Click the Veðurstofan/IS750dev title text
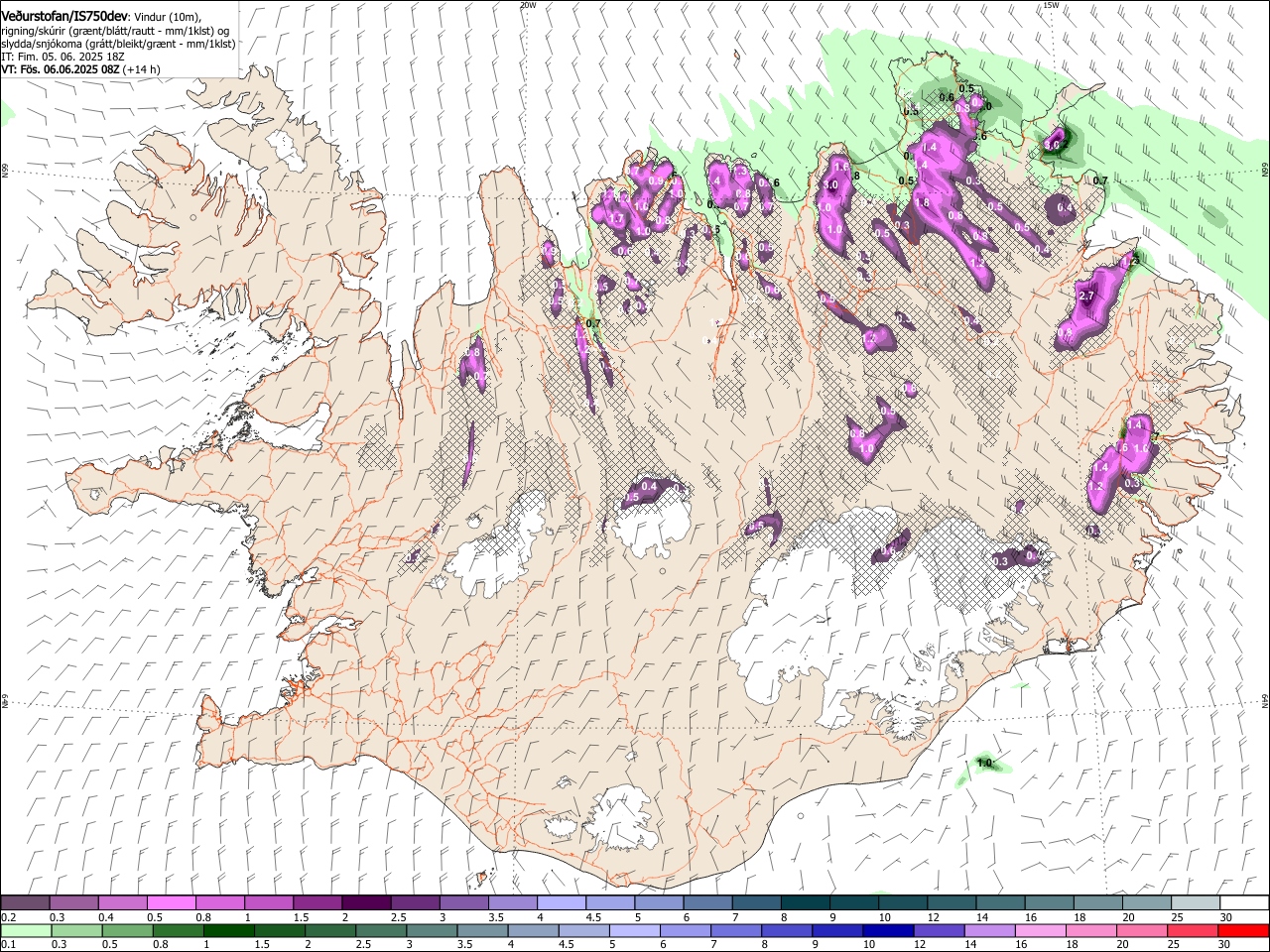 tap(63, 16)
